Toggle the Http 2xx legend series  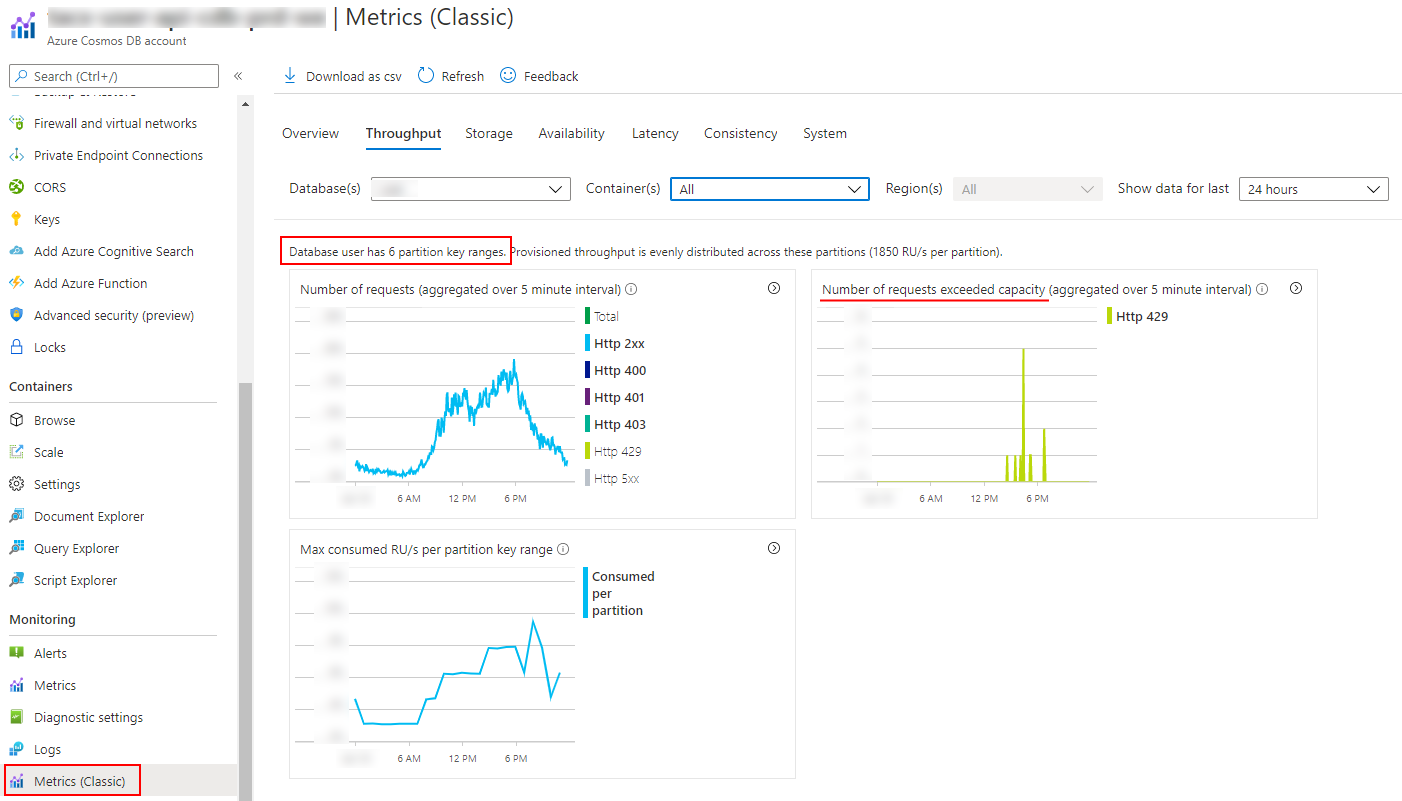pyautogui.click(x=619, y=343)
